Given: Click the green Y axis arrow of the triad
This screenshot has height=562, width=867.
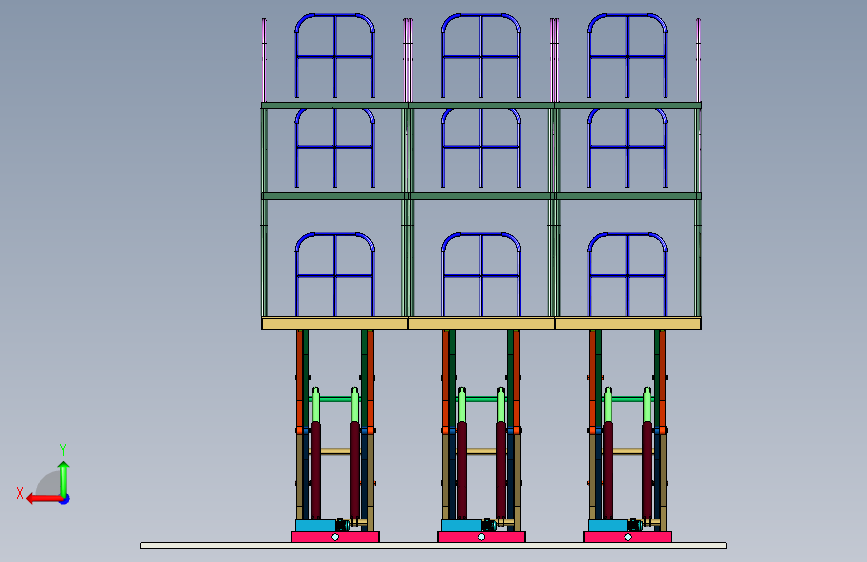Looking at the screenshot, I should (64, 479).
